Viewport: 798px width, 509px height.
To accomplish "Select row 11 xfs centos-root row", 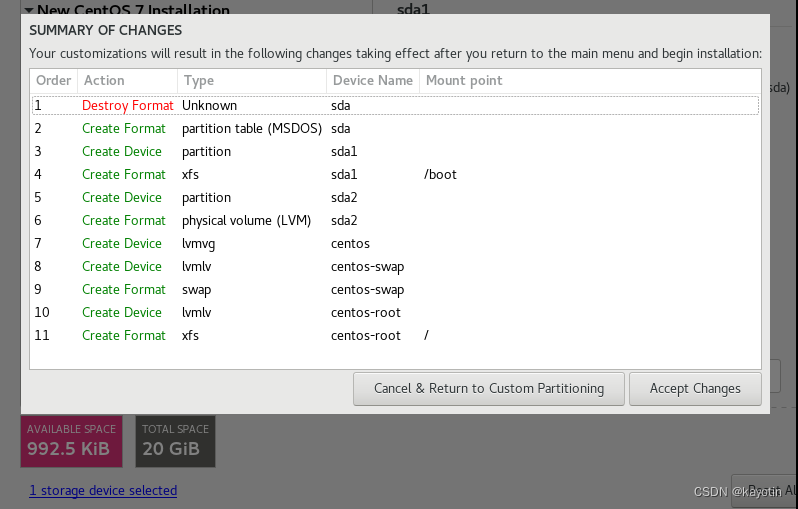I will click(x=395, y=335).
